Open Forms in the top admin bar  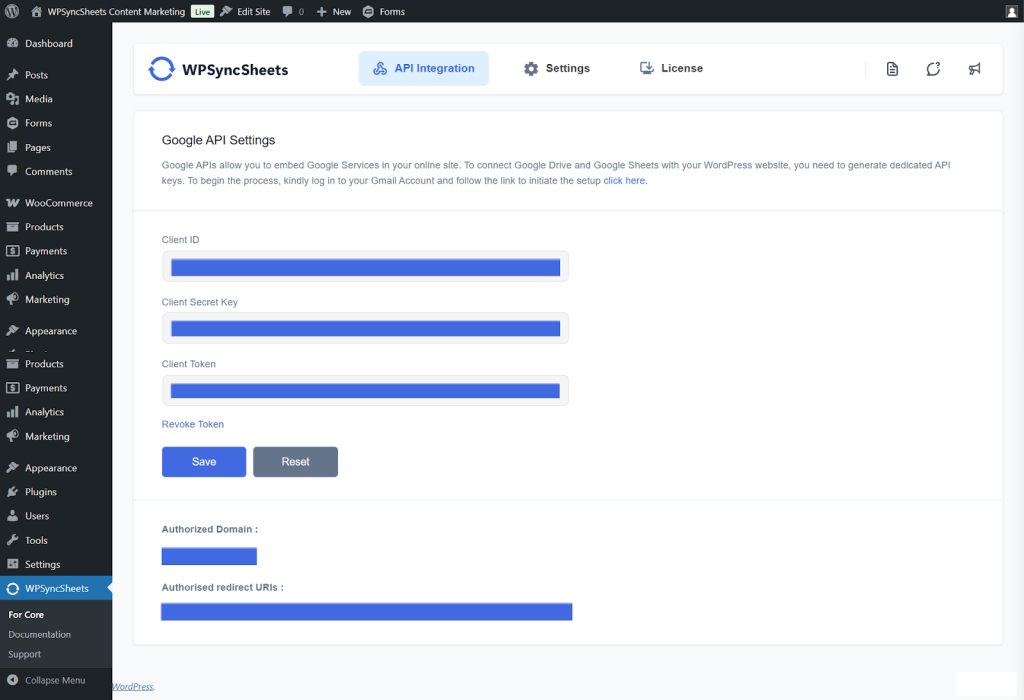384,11
